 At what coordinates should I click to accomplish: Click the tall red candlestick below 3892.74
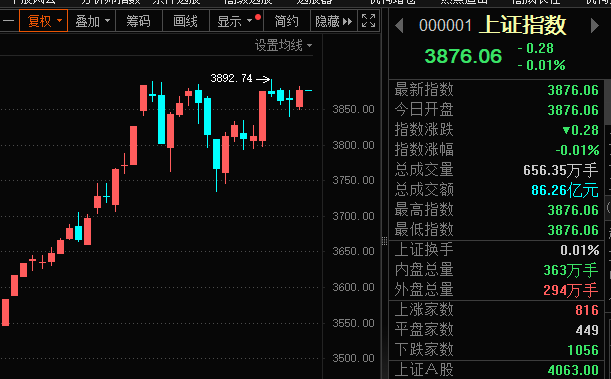[x=263, y=116]
